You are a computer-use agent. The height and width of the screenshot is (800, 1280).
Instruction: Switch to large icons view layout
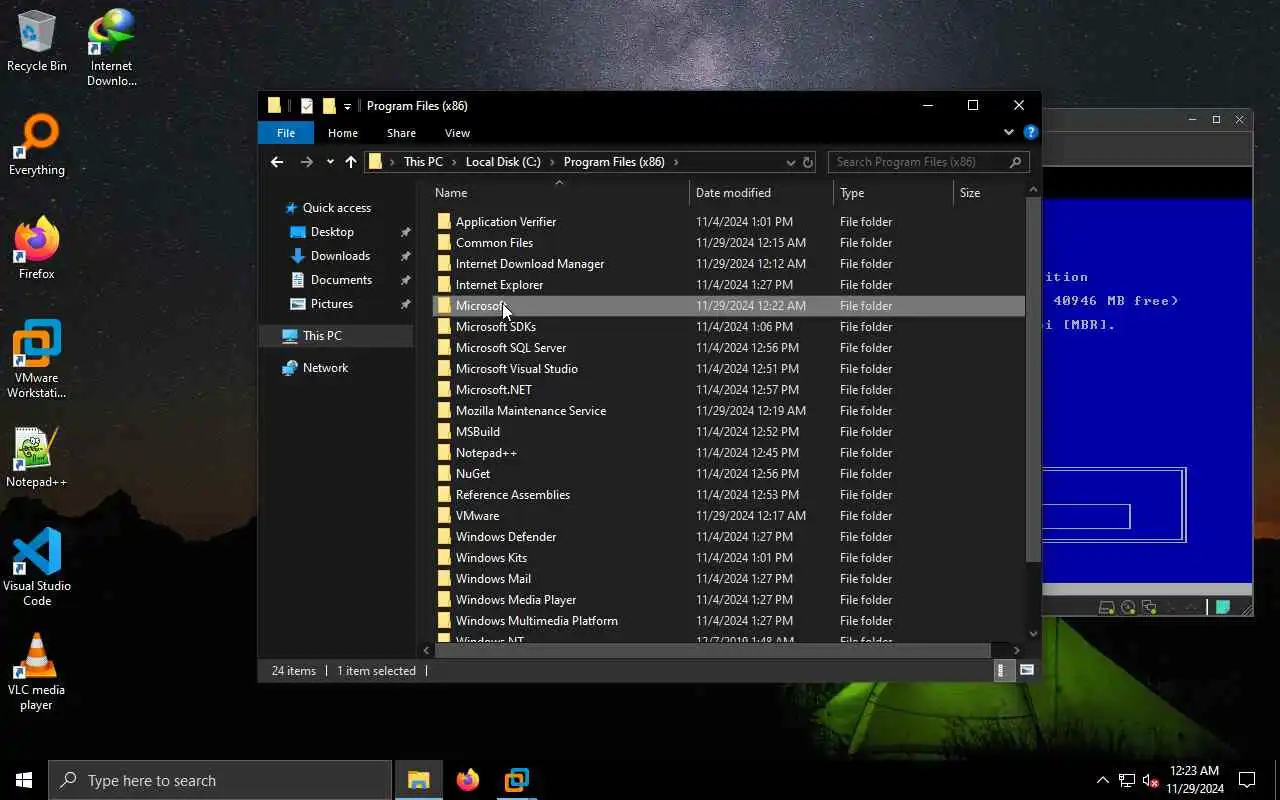1027,671
